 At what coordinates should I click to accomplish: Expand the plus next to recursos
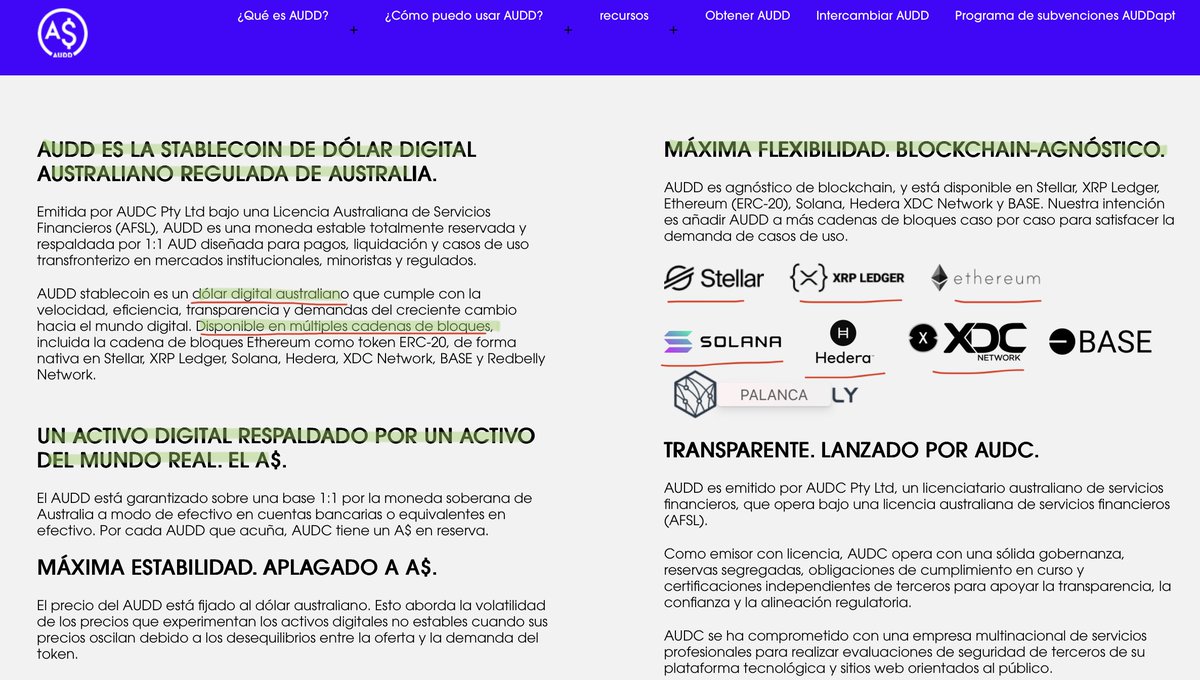click(x=673, y=30)
